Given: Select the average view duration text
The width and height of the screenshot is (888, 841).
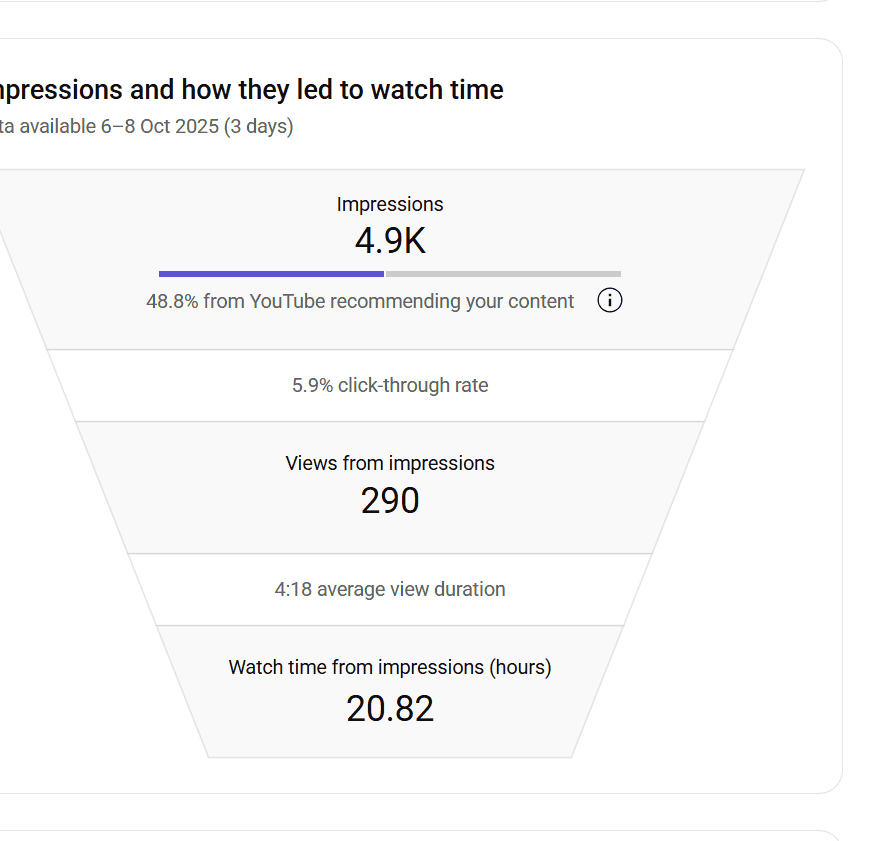Looking at the screenshot, I should click(x=411, y=589).
